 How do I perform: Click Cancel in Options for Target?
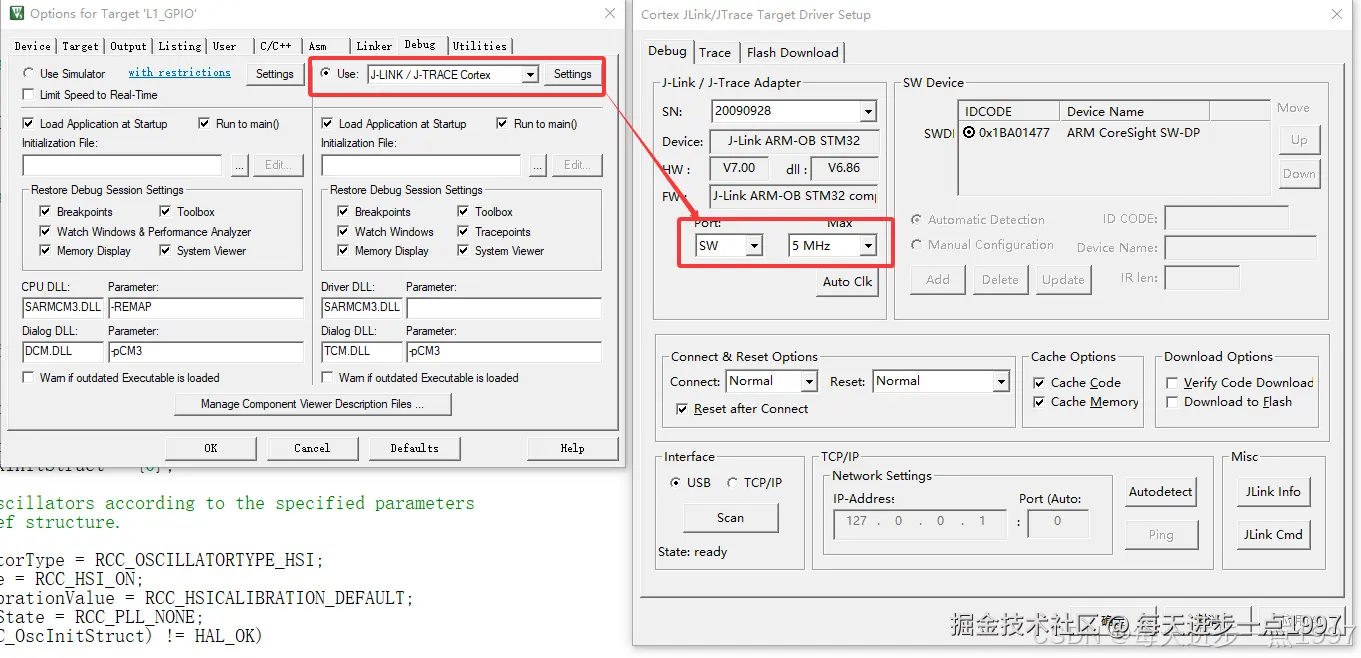click(x=312, y=448)
